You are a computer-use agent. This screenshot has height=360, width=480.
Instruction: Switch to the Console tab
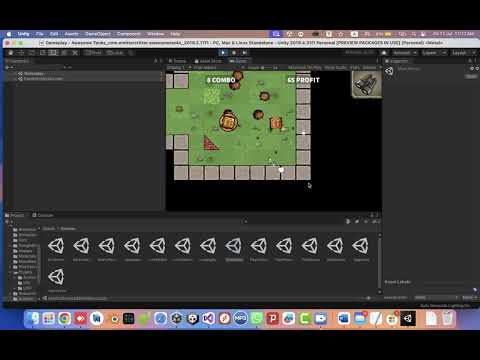pos(43,215)
